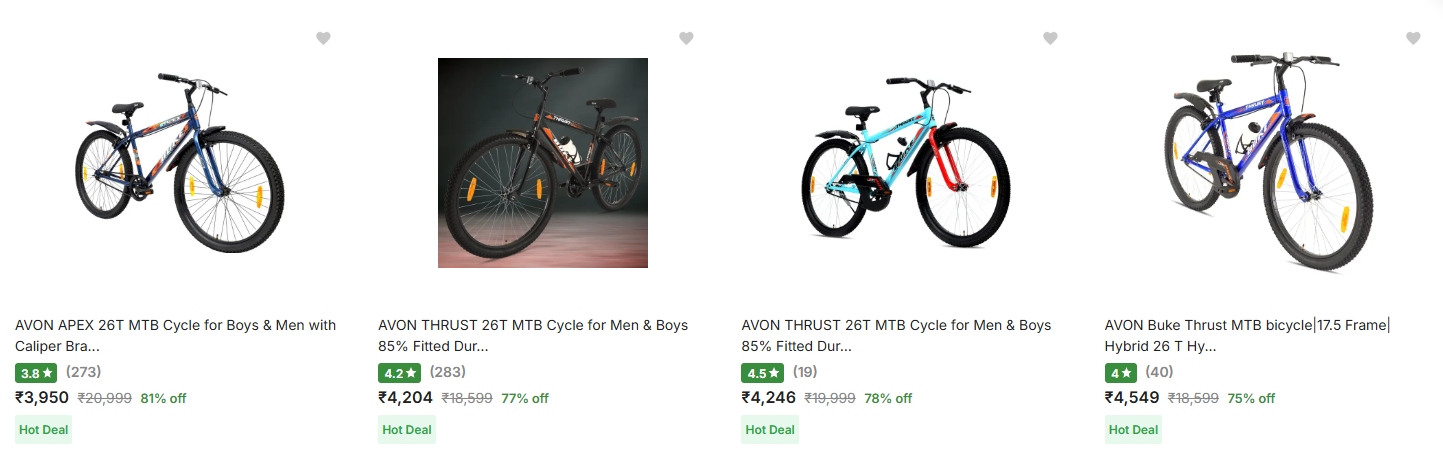
Task: Click the 4 star rating badge
Action: coord(1121,373)
